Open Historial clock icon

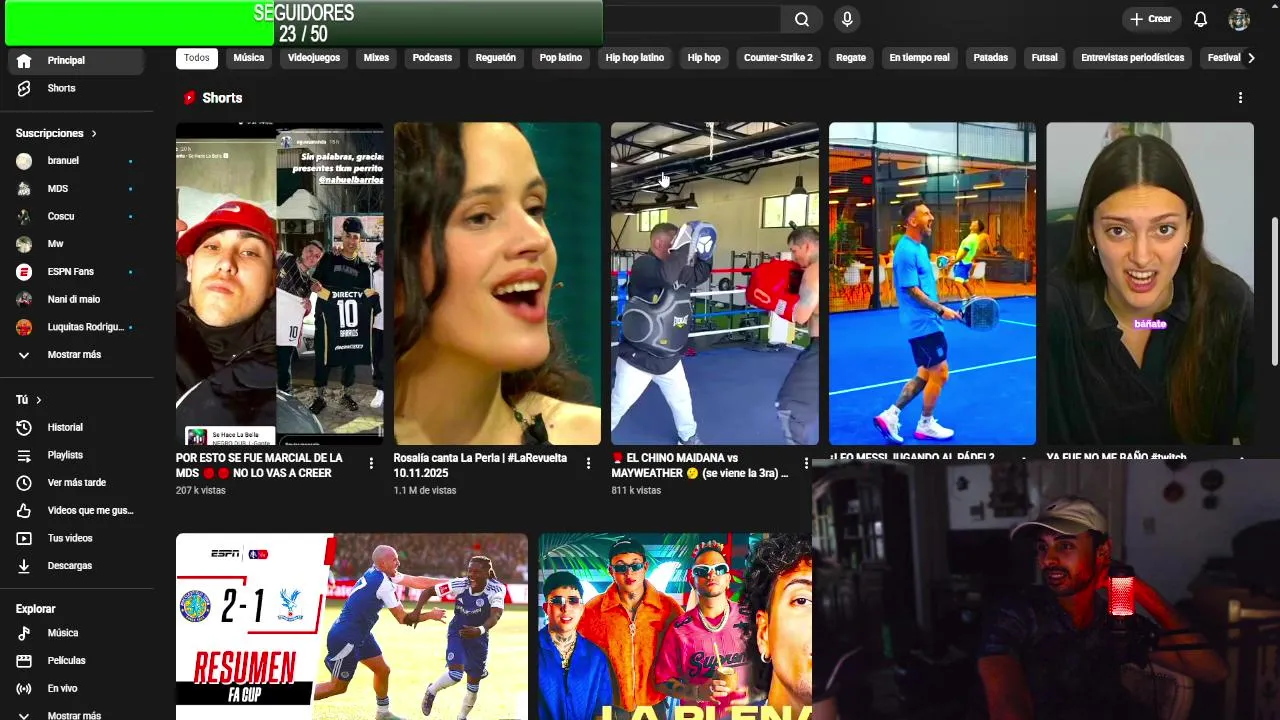24,427
